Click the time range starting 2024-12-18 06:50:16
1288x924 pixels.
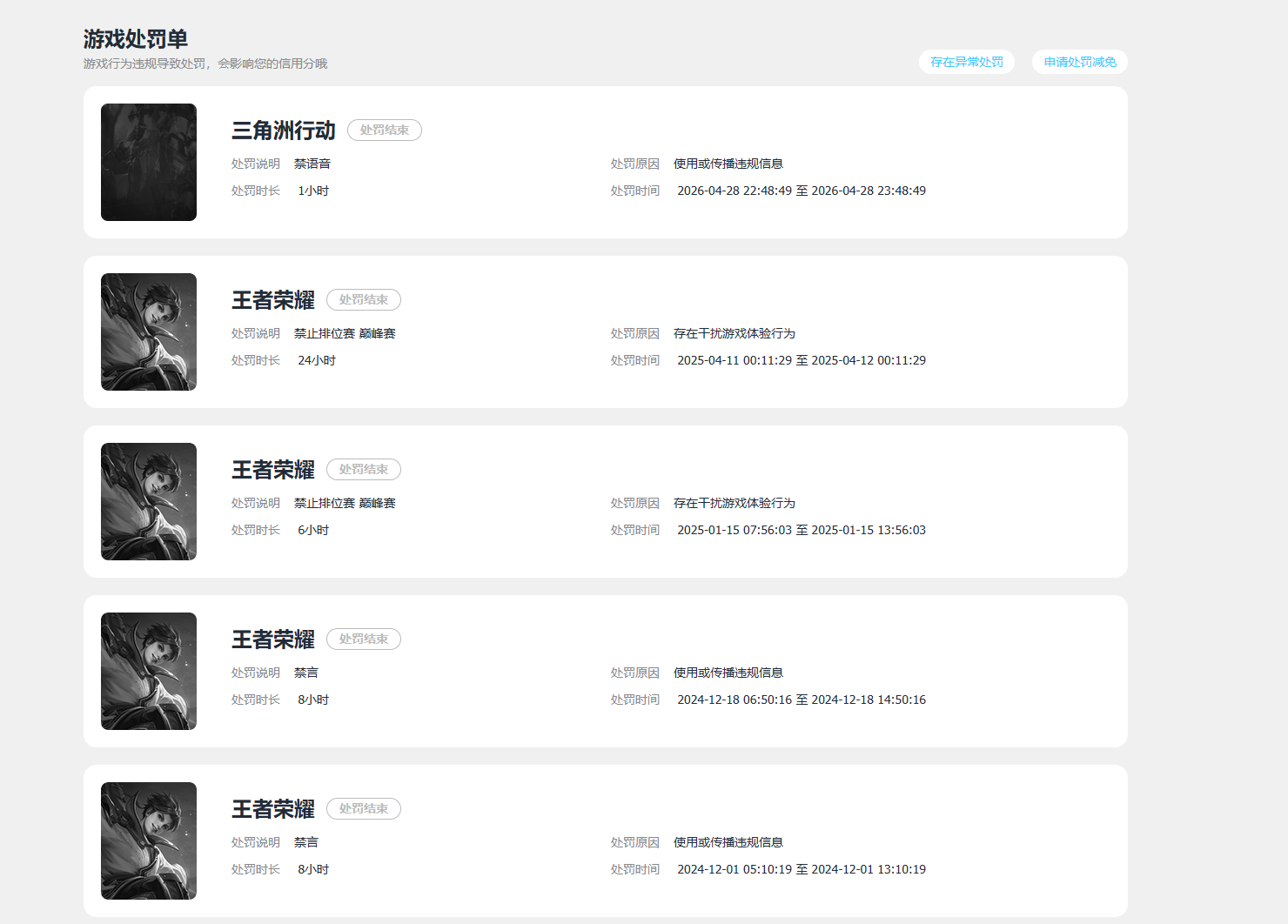[x=802, y=700]
